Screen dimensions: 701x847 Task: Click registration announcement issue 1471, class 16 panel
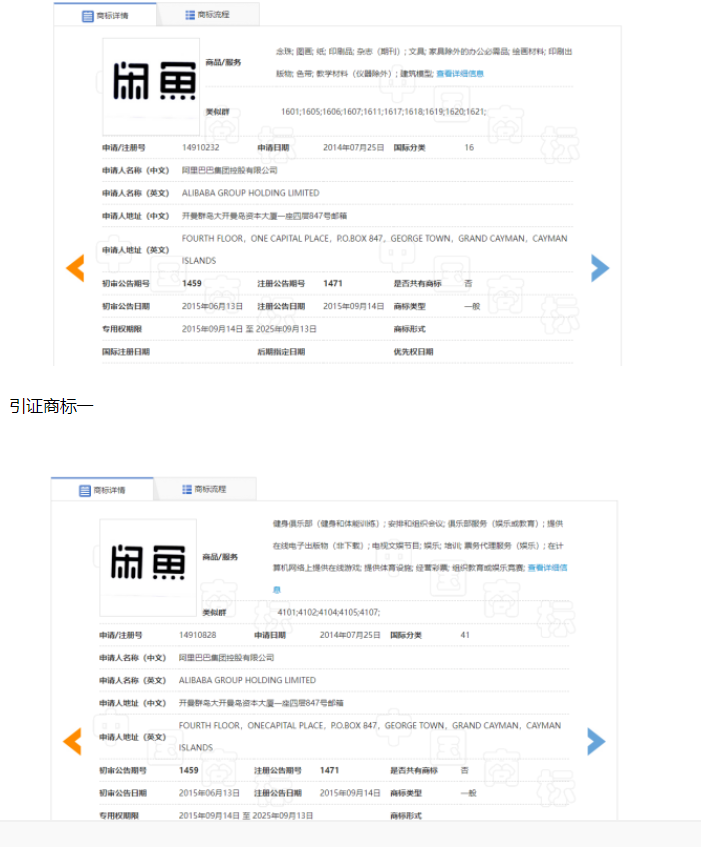click(333, 283)
